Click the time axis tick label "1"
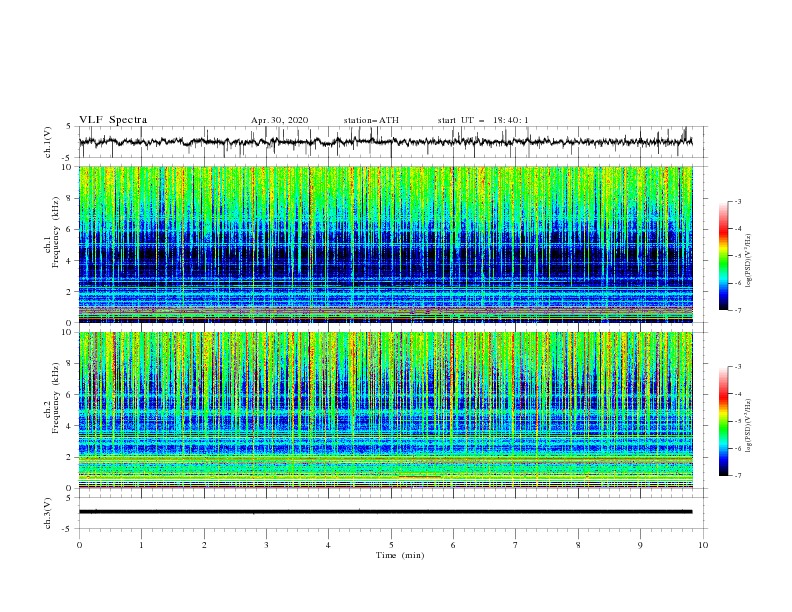This screenshot has width=792, height=612. [141, 545]
